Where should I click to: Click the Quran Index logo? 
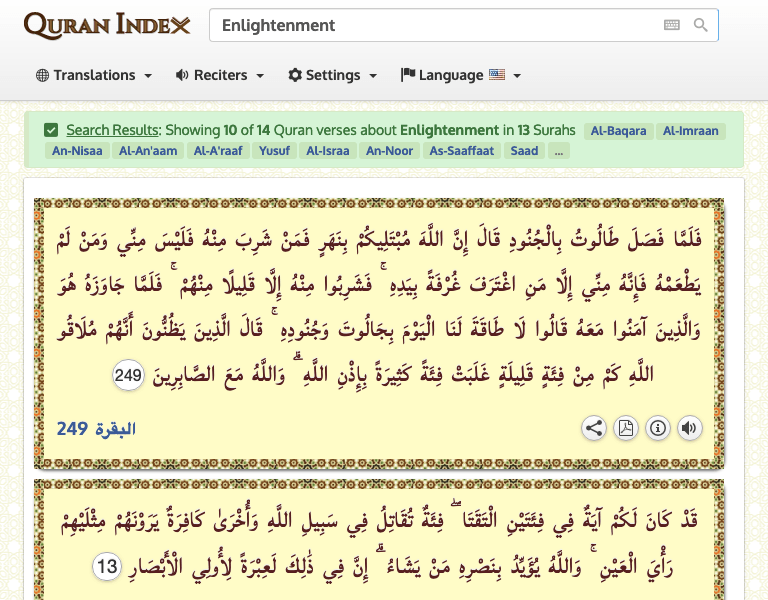(x=107, y=25)
